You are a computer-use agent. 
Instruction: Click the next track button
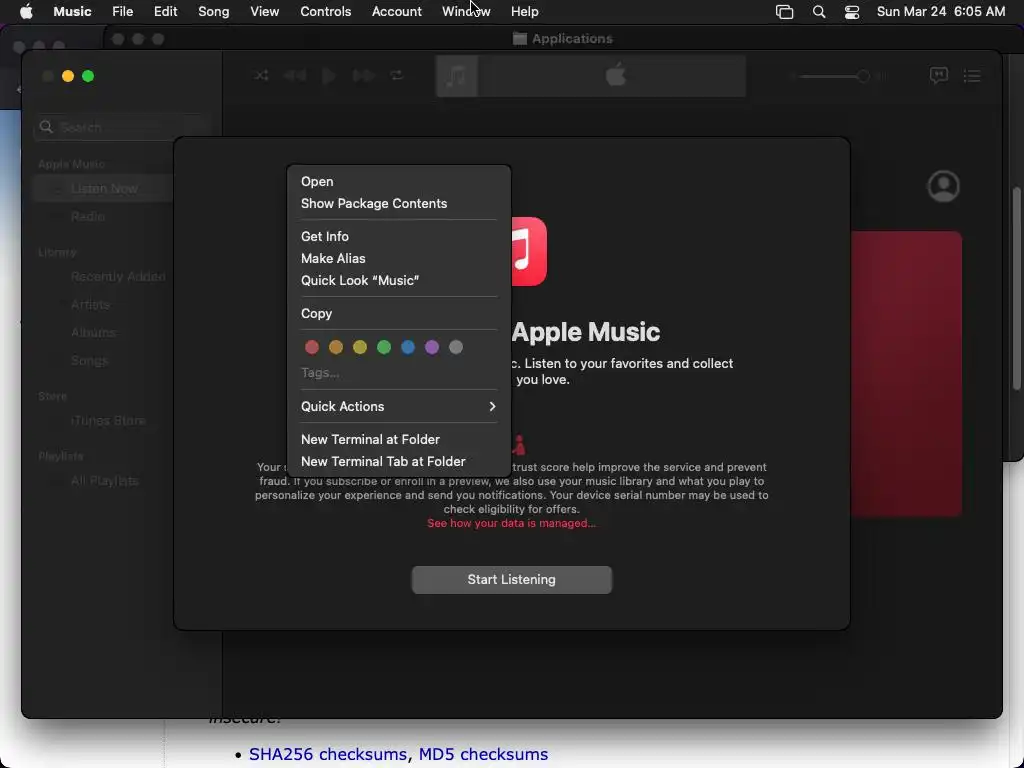(x=363, y=76)
